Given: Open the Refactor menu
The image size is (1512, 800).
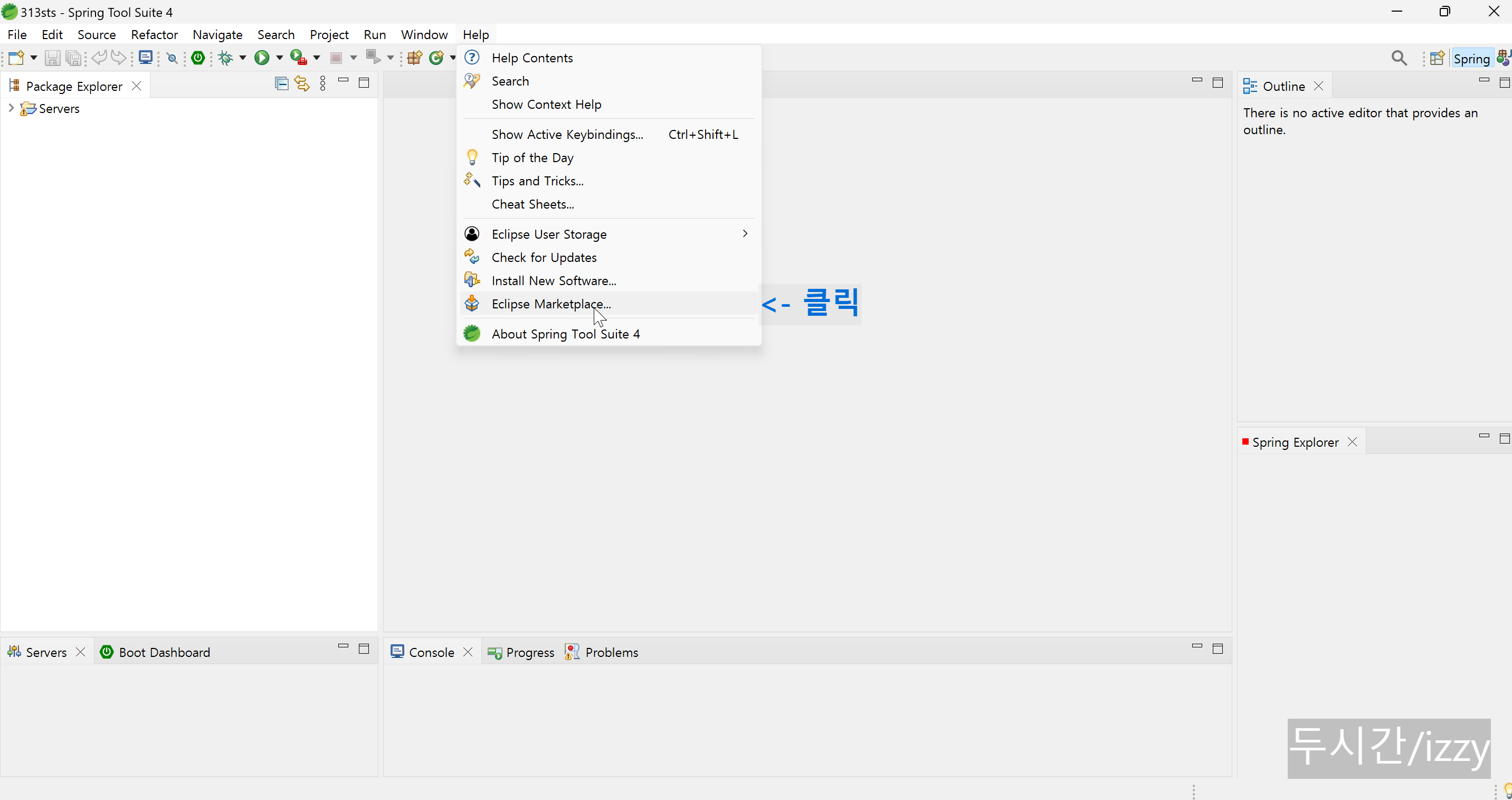Looking at the screenshot, I should (x=155, y=35).
